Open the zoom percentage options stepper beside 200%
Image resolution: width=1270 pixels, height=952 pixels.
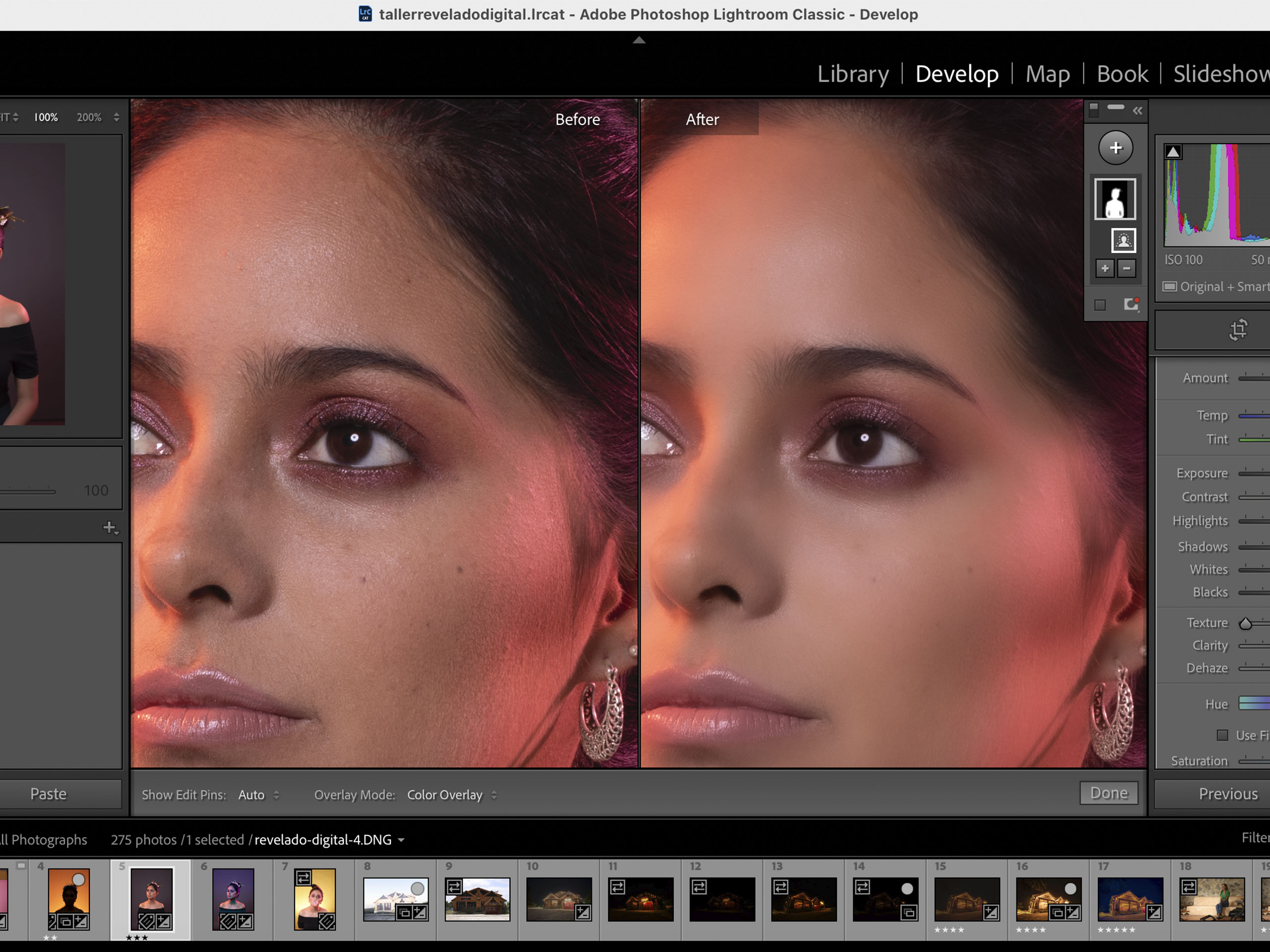point(117,117)
